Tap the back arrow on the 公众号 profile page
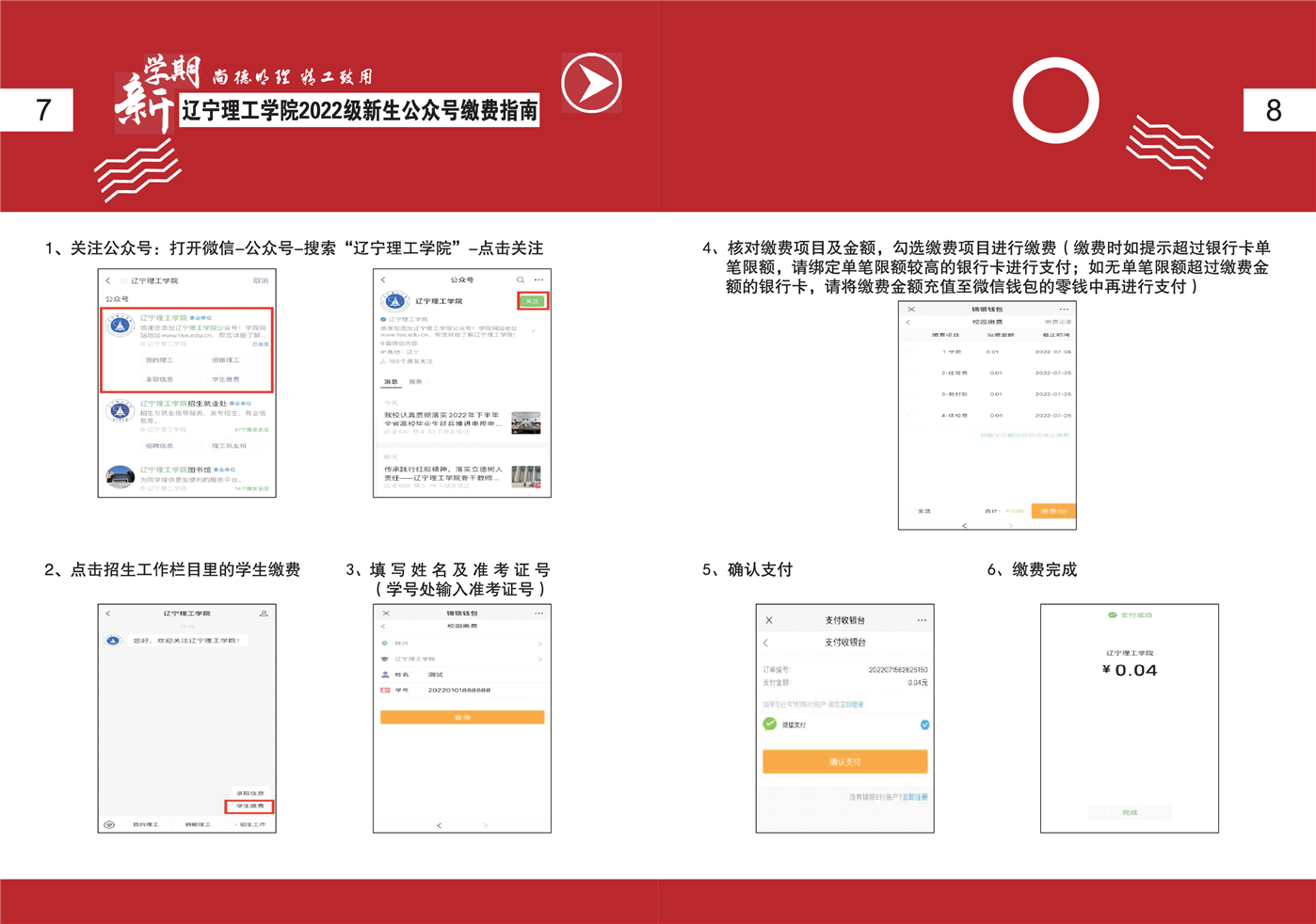 [383, 279]
